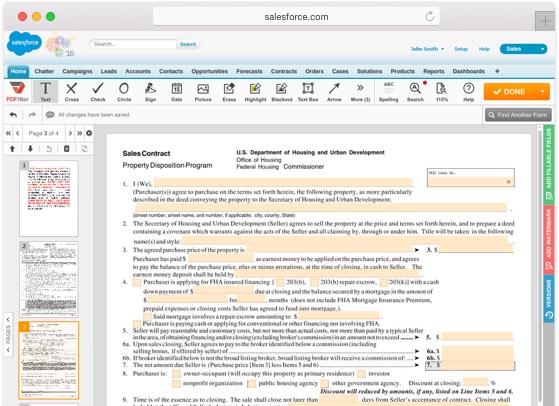Click the Salesforce search input field
The image size is (559, 406).
click(x=133, y=44)
